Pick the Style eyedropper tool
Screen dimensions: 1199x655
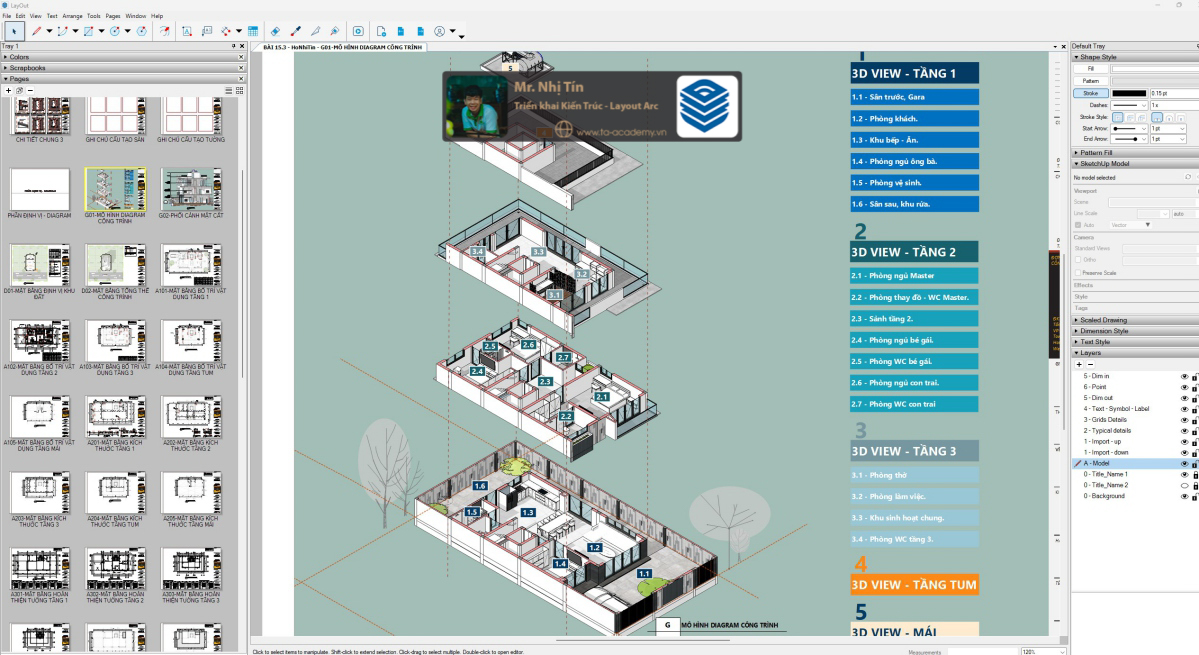point(295,31)
